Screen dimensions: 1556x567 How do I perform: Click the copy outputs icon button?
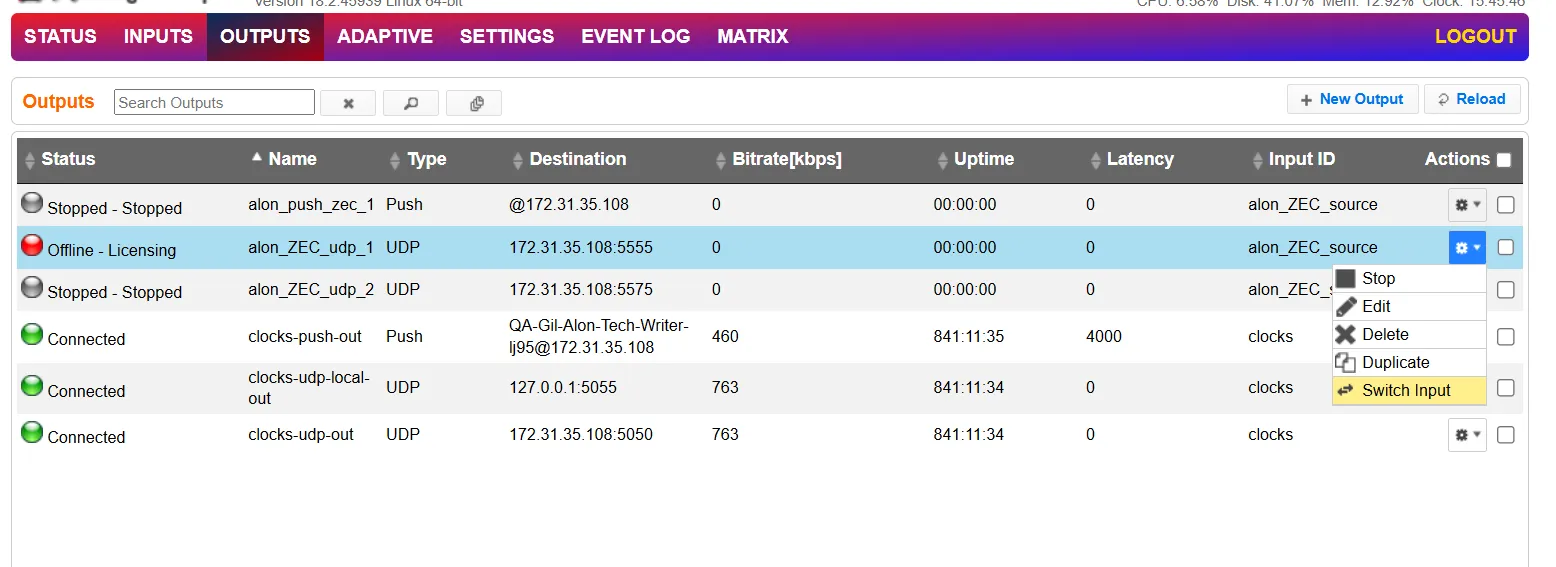(475, 103)
